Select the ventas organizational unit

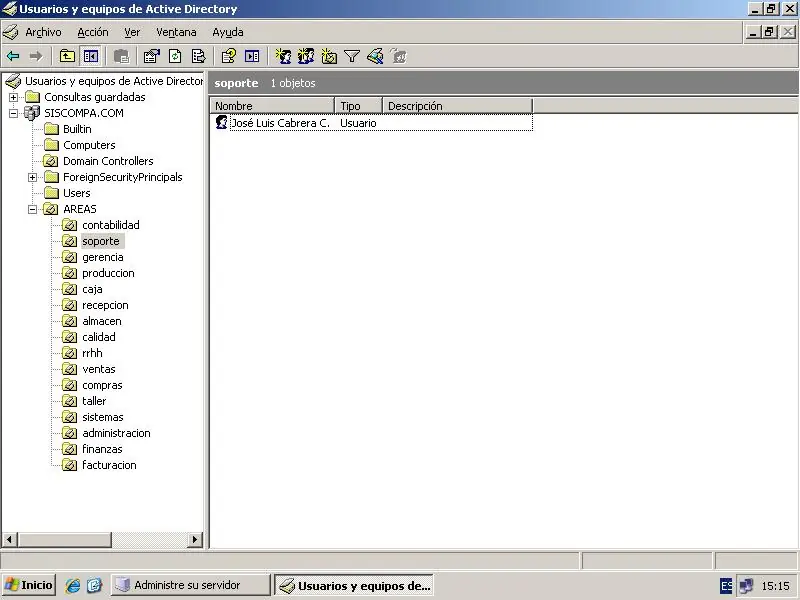tap(99, 369)
